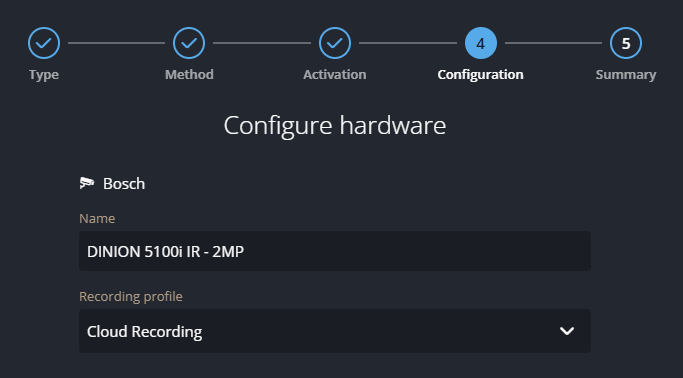Click the Activation step label
683x378 pixels.
335,74
